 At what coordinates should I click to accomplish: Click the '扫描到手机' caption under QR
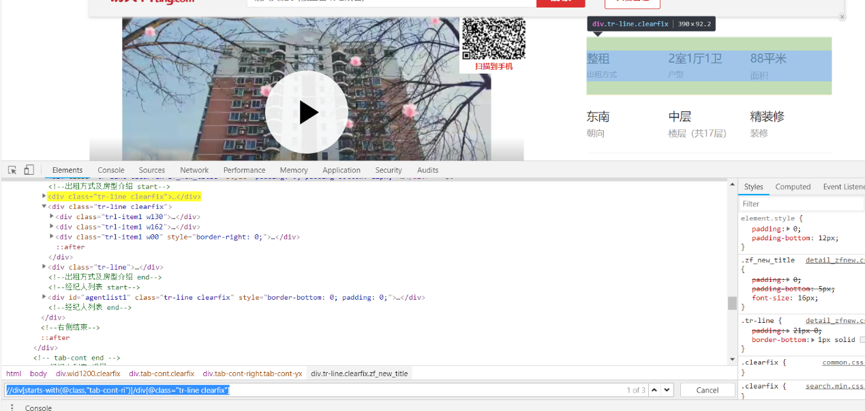(x=494, y=66)
